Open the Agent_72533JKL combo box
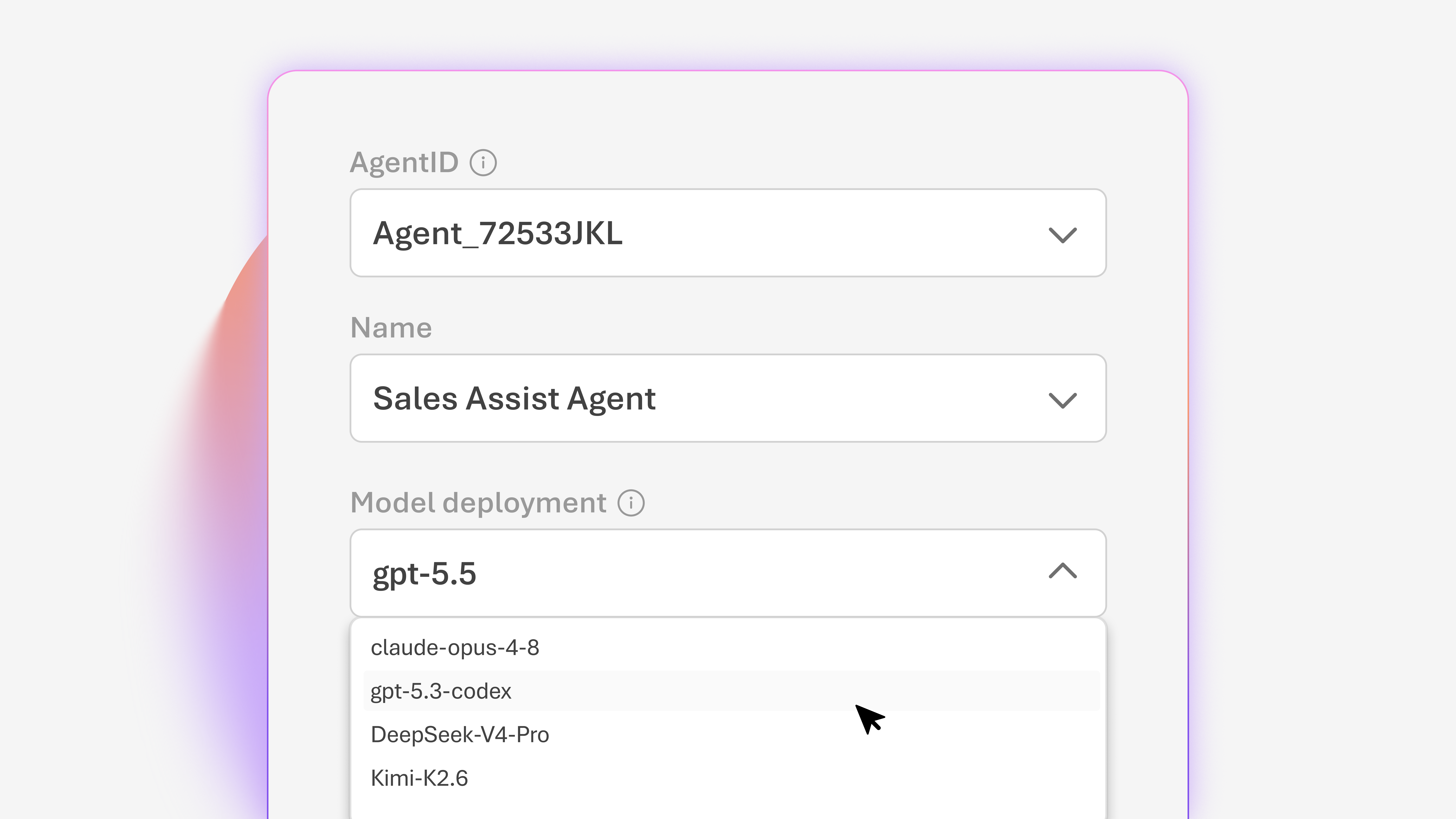 tap(728, 233)
